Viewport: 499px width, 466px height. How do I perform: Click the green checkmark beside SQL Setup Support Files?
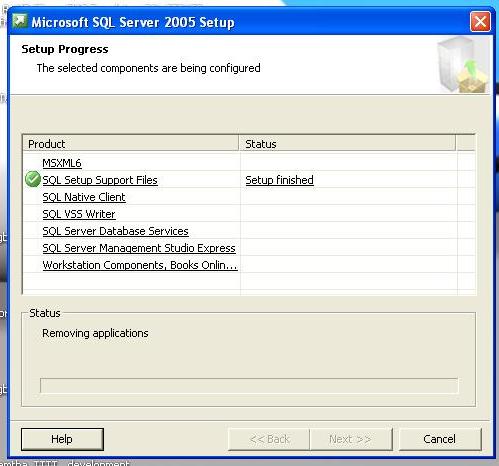33,179
